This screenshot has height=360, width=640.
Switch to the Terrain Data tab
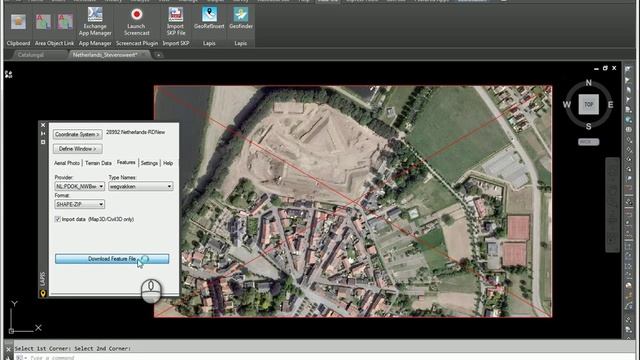tap(98, 163)
